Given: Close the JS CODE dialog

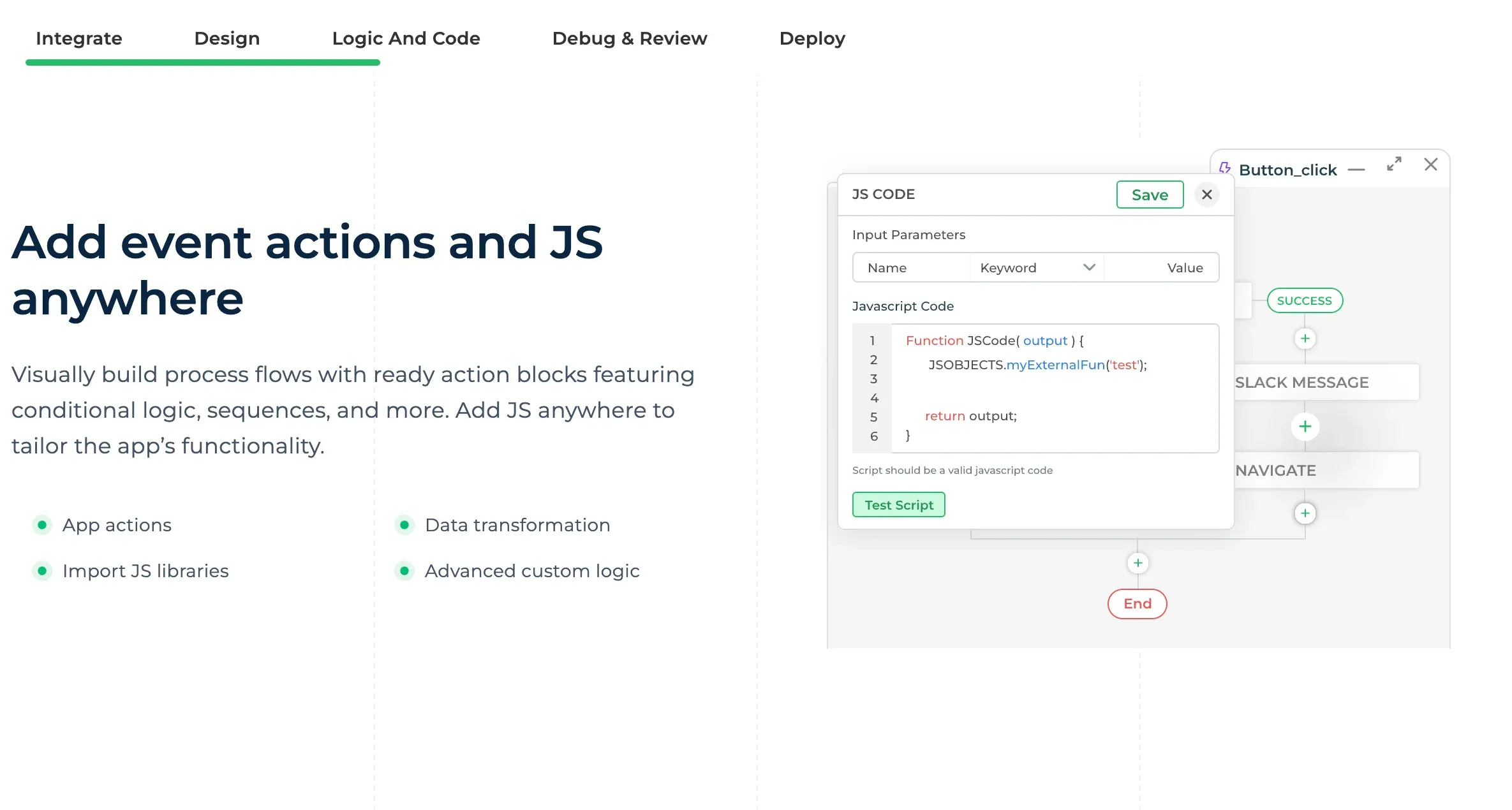Looking at the screenshot, I should (1206, 195).
